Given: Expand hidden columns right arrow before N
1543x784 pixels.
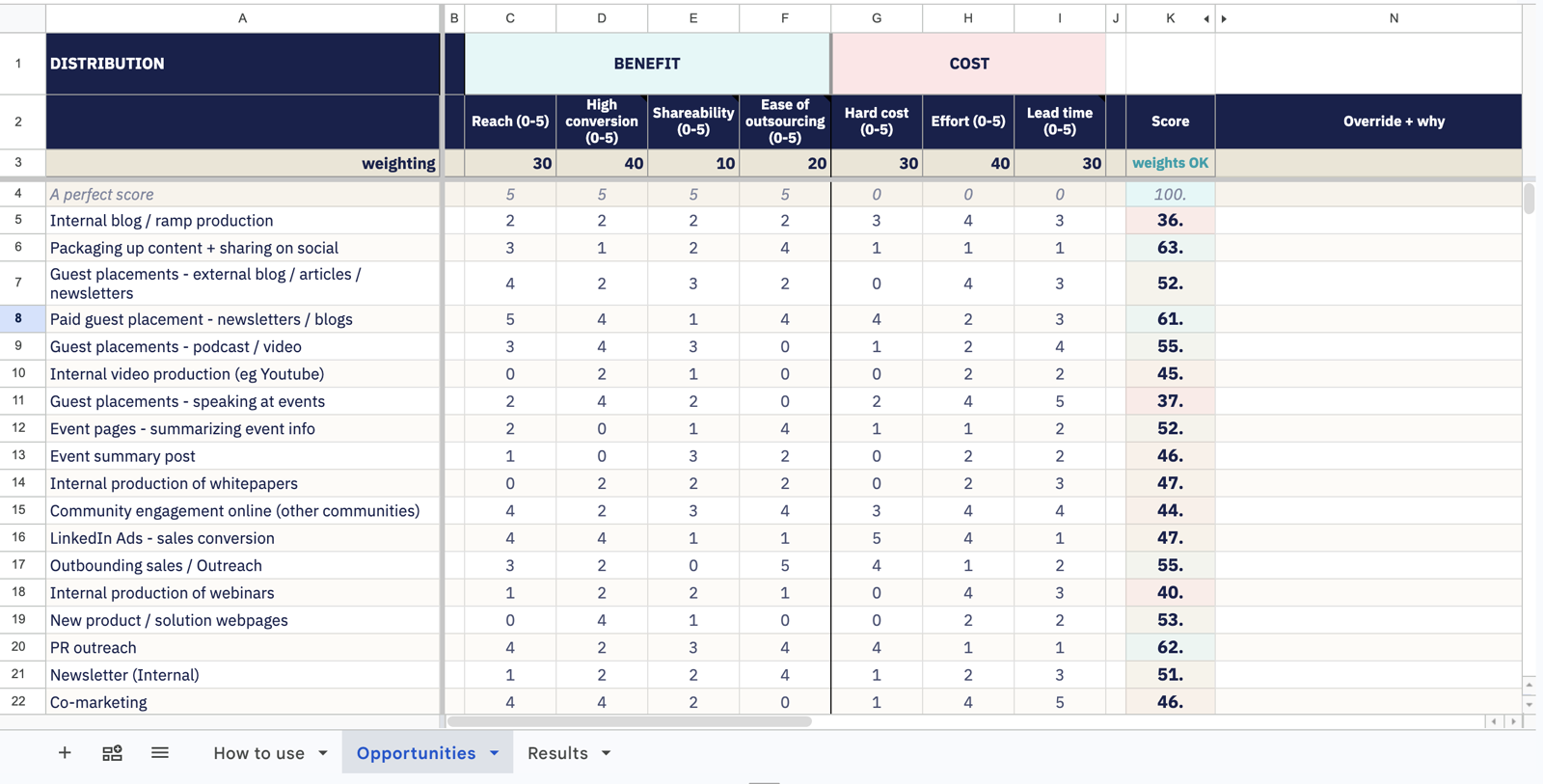Looking at the screenshot, I should pos(1224,18).
